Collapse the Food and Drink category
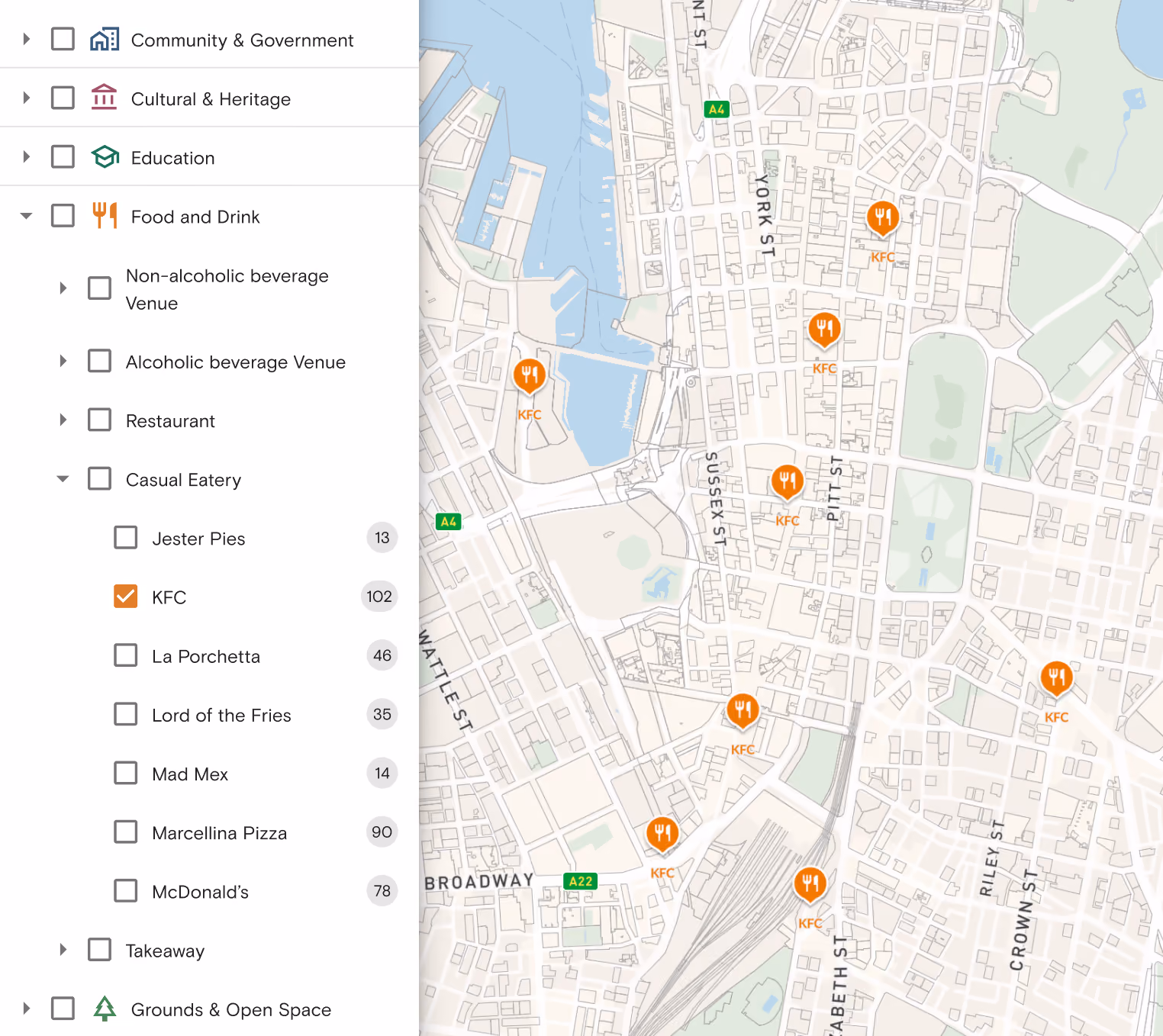This screenshot has width=1163, height=1036. [x=27, y=216]
